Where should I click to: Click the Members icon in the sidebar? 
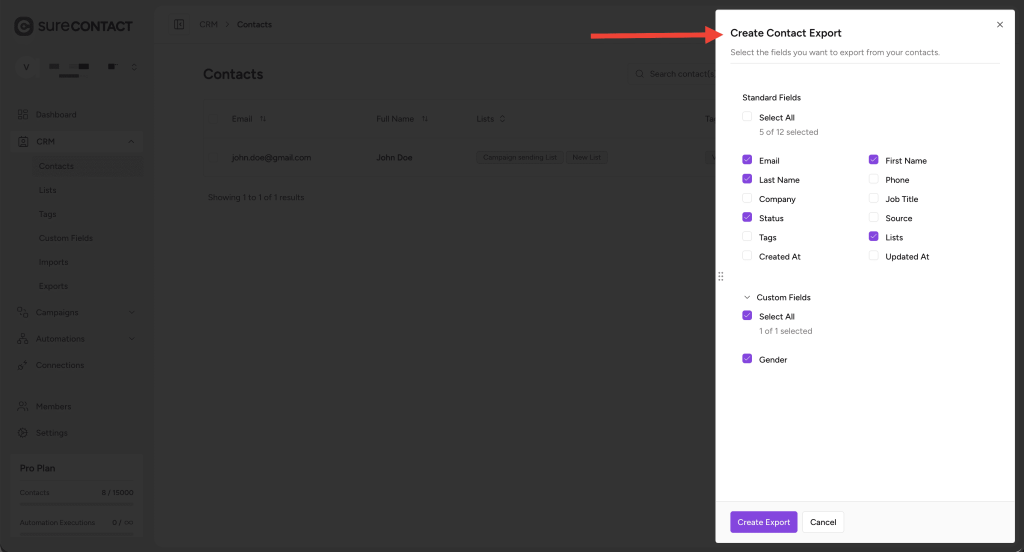pos(23,407)
